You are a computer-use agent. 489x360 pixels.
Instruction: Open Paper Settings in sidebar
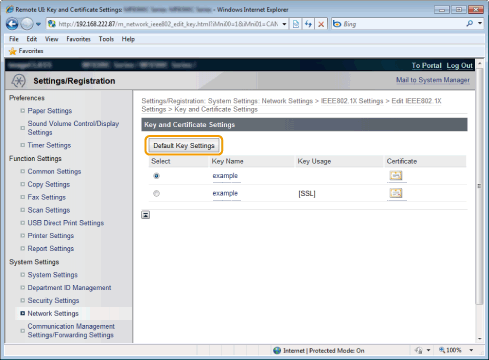coord(50,111)
